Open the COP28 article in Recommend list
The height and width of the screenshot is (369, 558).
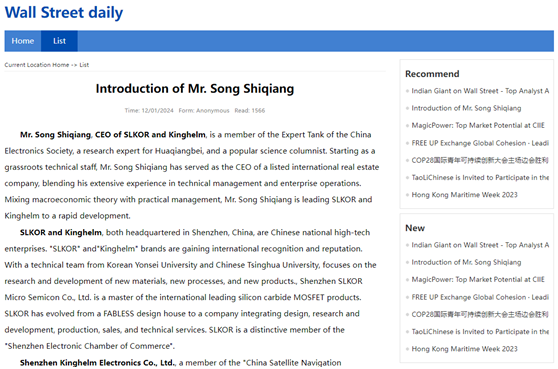(x=480, y=160)
